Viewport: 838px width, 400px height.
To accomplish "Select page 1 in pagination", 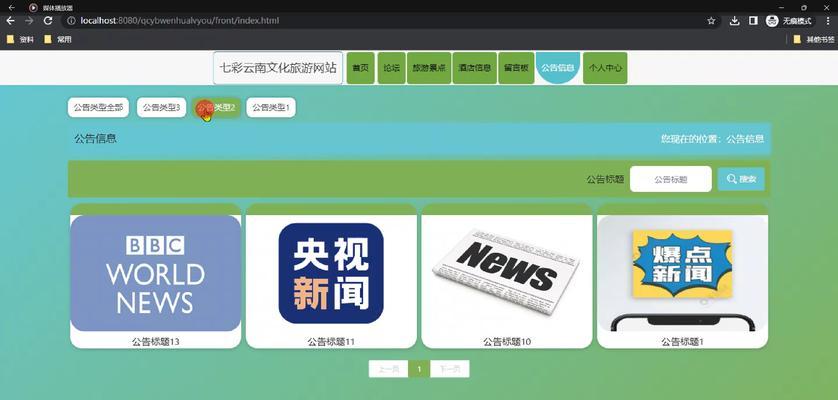I will [420, 369].
